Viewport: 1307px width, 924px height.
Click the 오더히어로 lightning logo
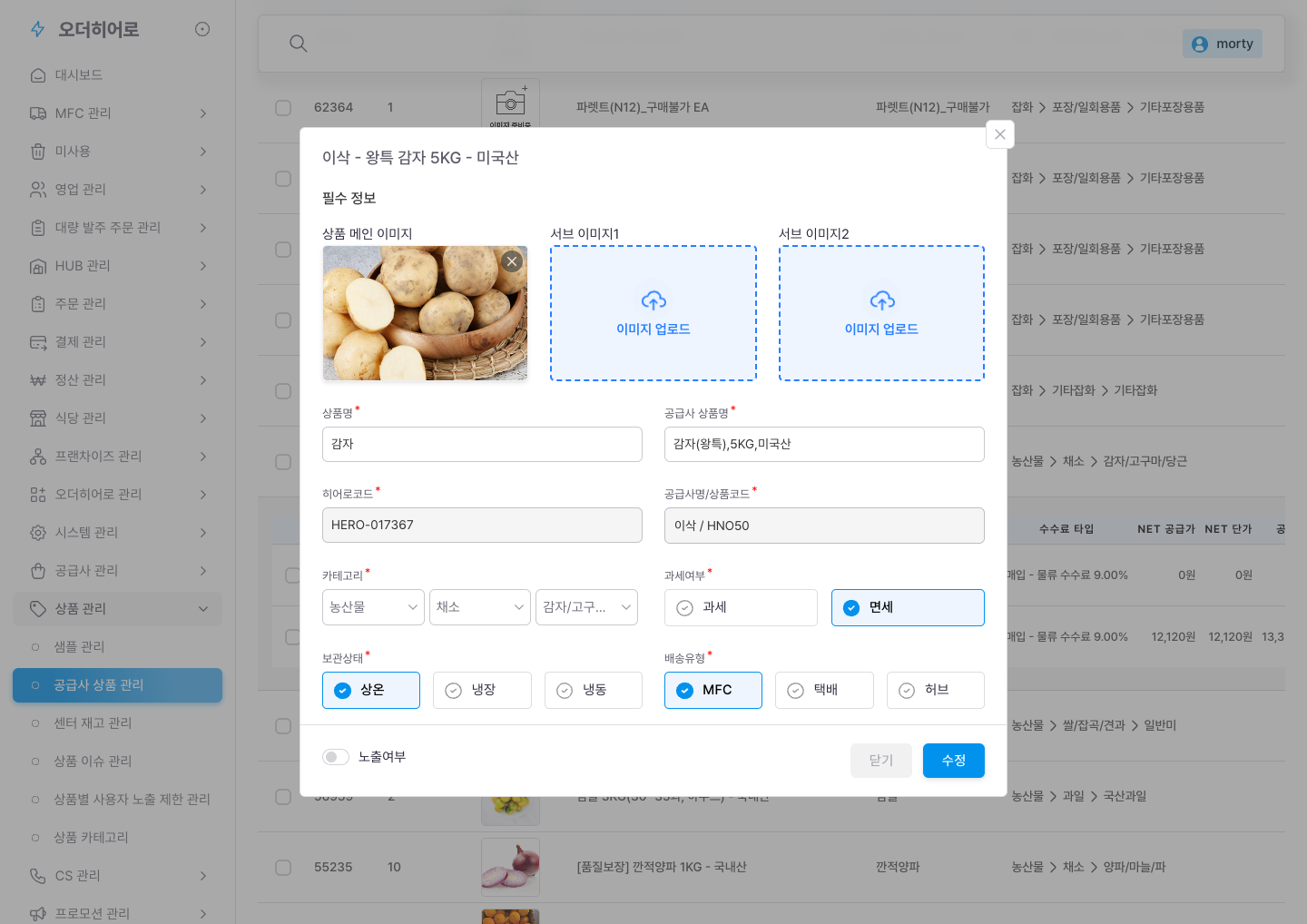point(38,30)
